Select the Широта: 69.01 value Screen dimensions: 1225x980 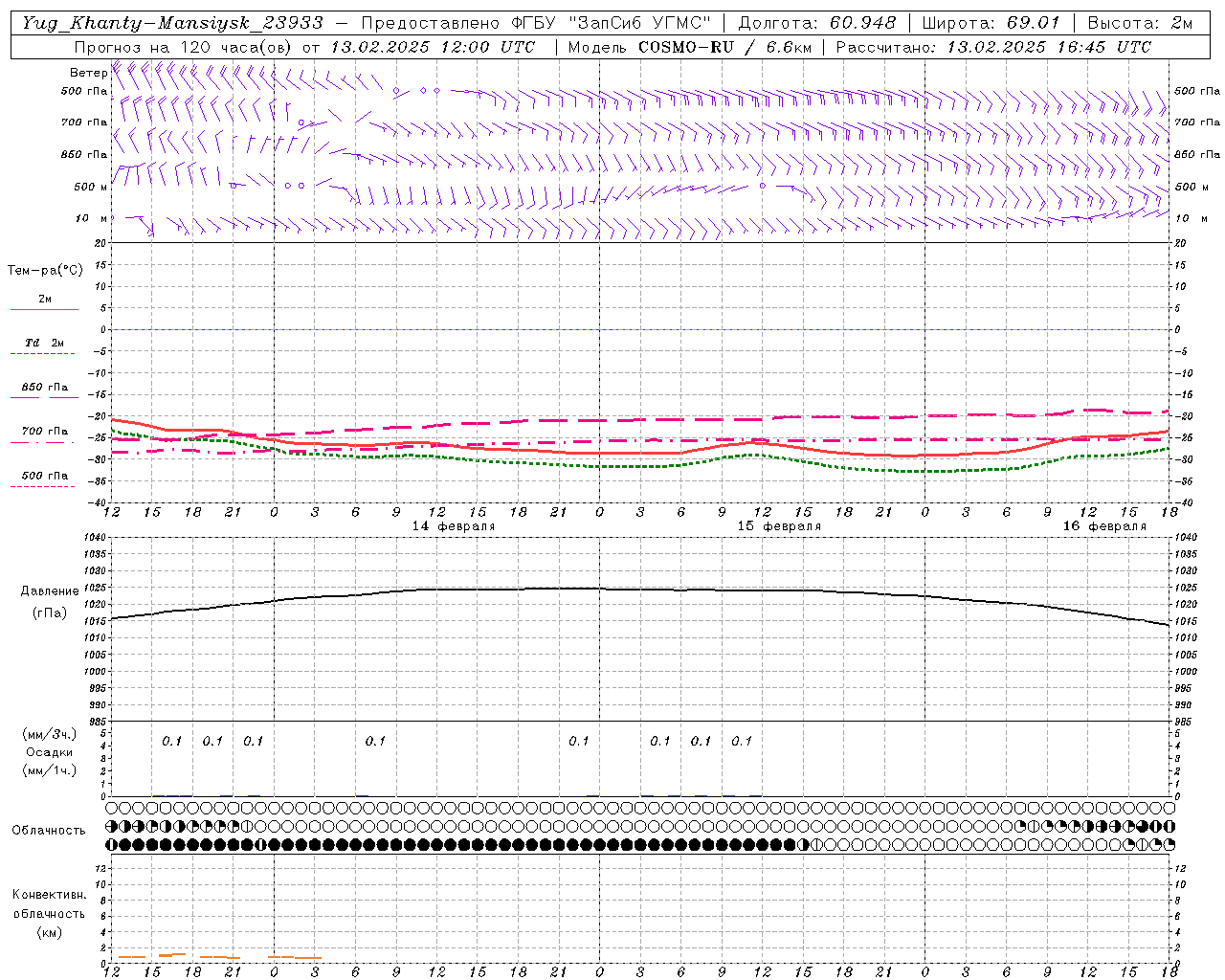991,23
